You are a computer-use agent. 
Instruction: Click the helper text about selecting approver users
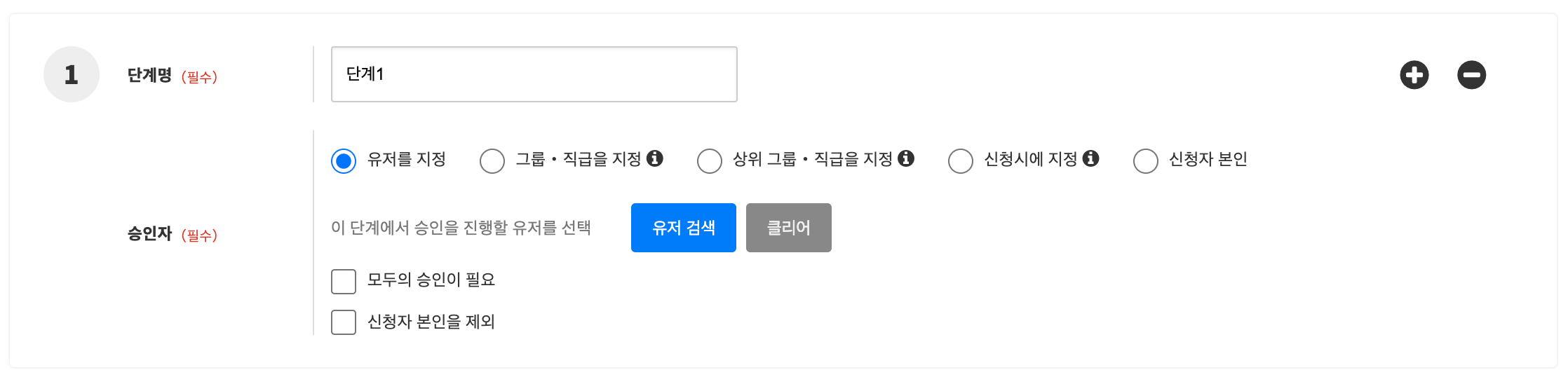point(461,228)
